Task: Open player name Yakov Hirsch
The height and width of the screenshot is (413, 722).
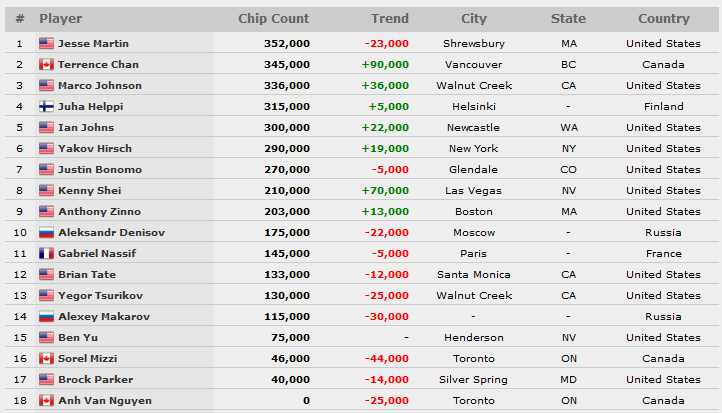Action: pos(95,148)
